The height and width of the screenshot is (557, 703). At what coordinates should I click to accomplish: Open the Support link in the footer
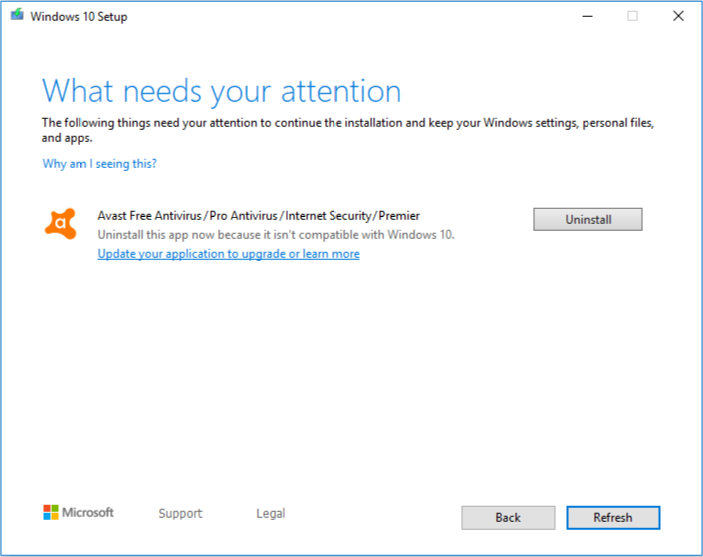(x=180, y=513)
